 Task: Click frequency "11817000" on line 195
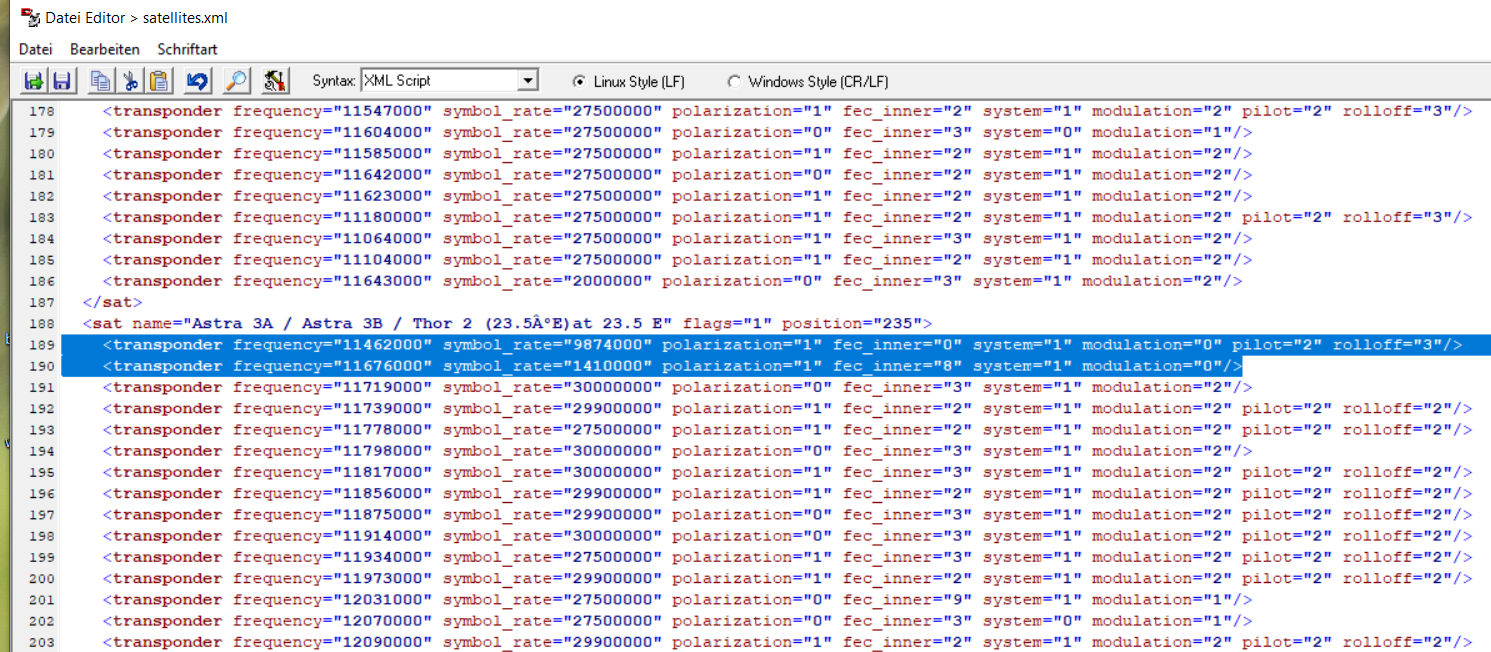coord(383,472)
